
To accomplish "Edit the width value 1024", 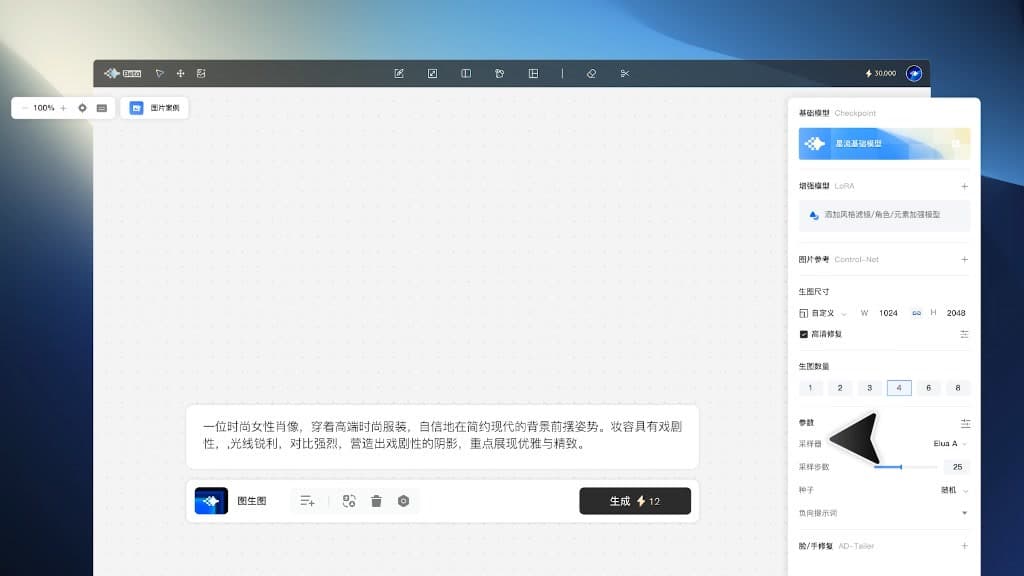I will 888,313.
